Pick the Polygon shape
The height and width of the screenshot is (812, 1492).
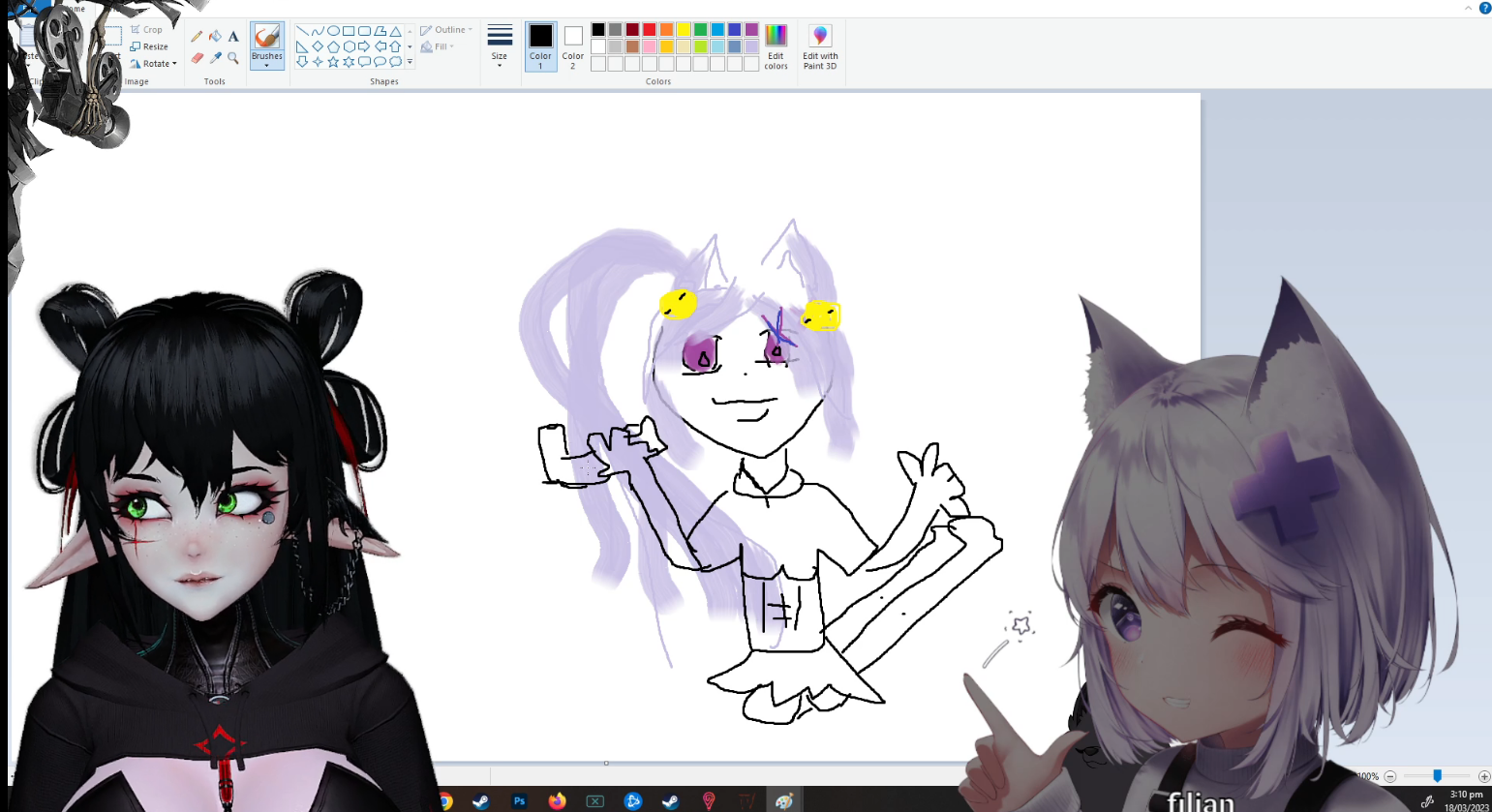coord(380,31)
